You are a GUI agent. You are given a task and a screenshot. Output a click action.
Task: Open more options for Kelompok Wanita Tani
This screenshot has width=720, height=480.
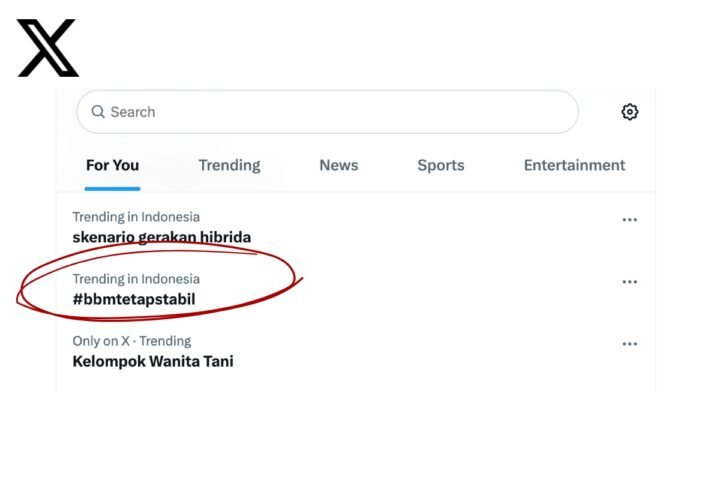630,344
